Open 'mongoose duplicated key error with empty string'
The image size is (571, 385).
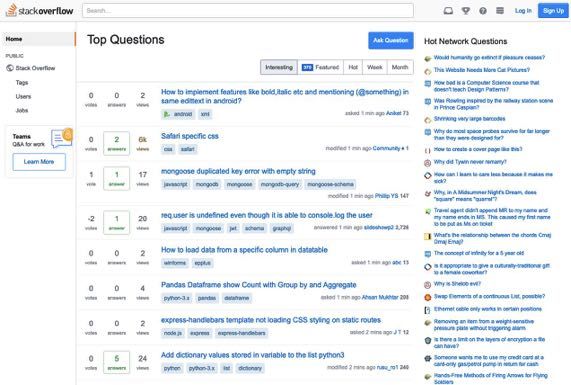click(x=238, y=171)
